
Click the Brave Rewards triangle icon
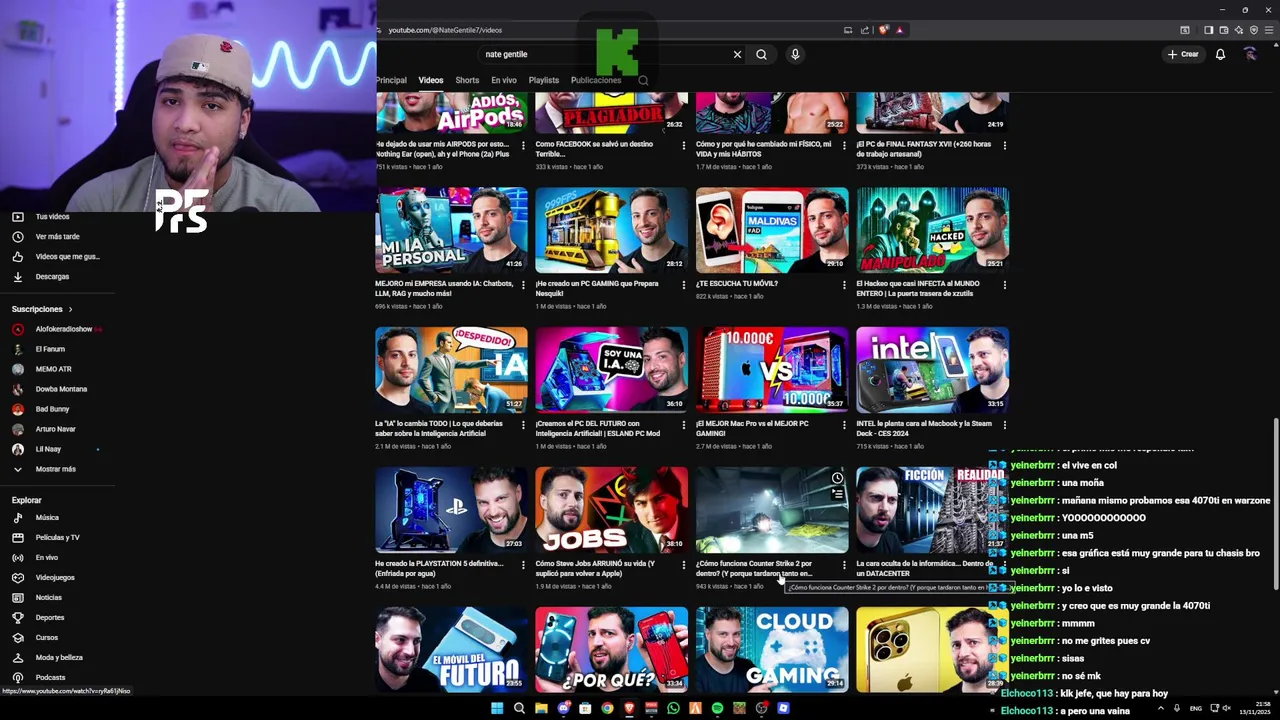click(899, 30)
